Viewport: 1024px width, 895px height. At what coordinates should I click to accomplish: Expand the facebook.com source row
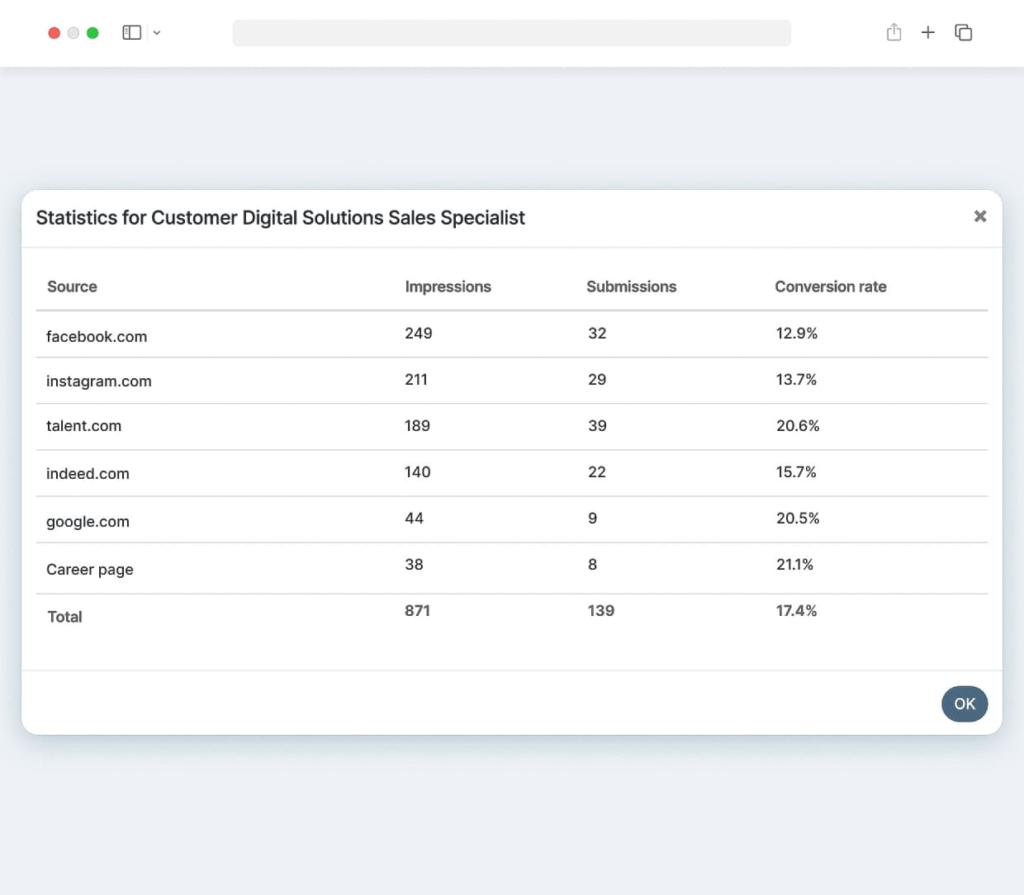pos(96,337)
